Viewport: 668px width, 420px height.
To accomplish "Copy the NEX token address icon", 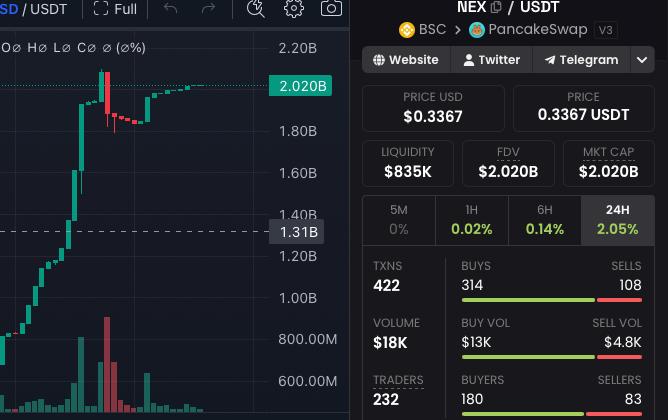I will point(496,7).
